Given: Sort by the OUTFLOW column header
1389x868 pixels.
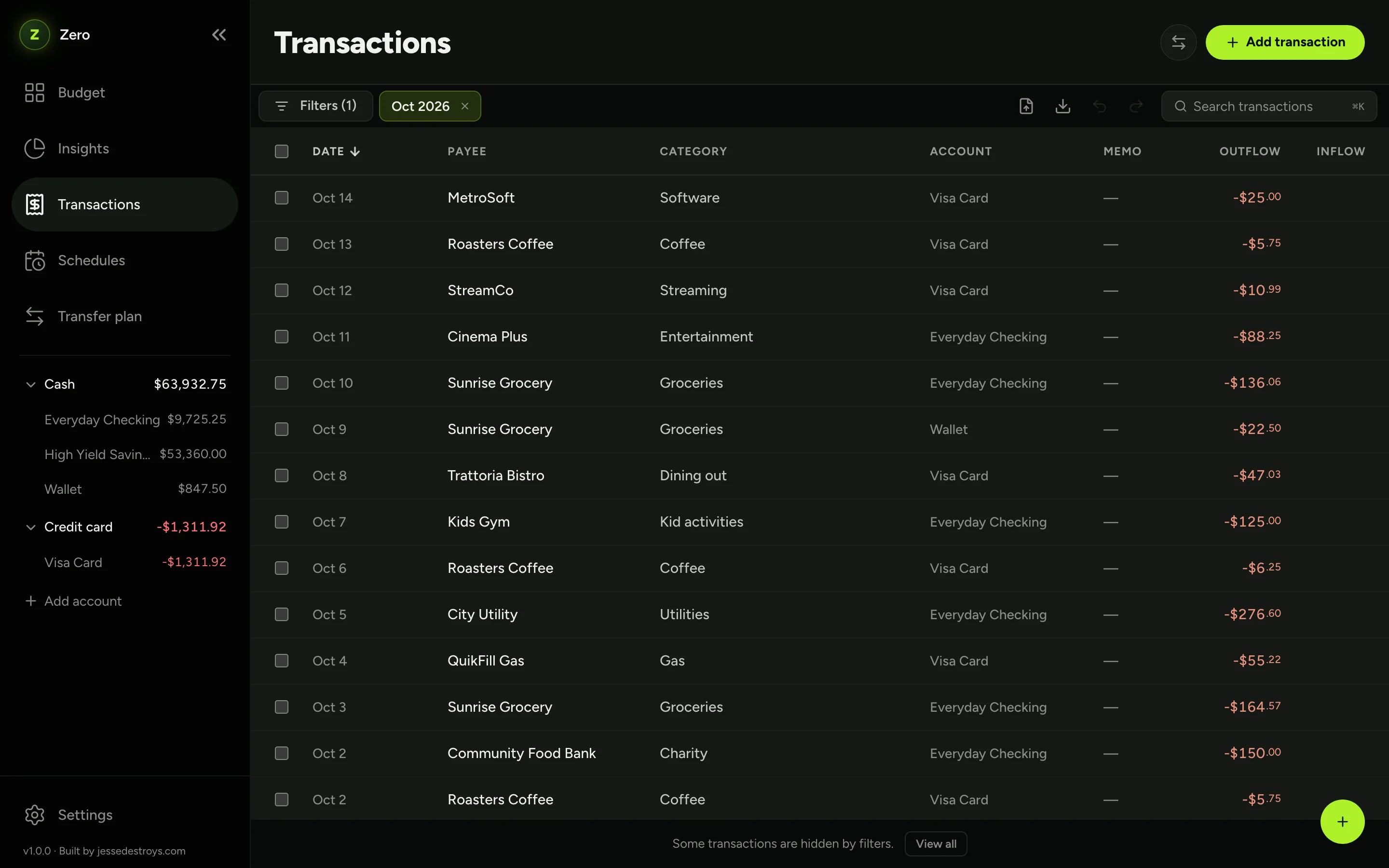Looking at the screenshot, I should (x=1250, y=151).
